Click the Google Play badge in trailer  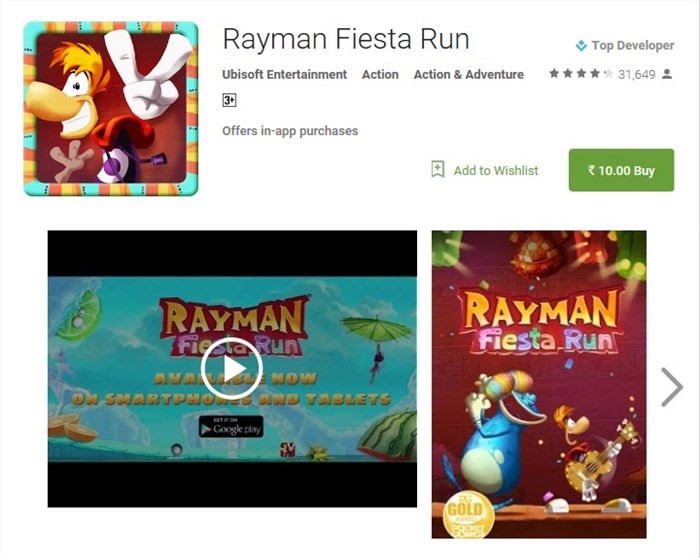click(x=231, y=427)
